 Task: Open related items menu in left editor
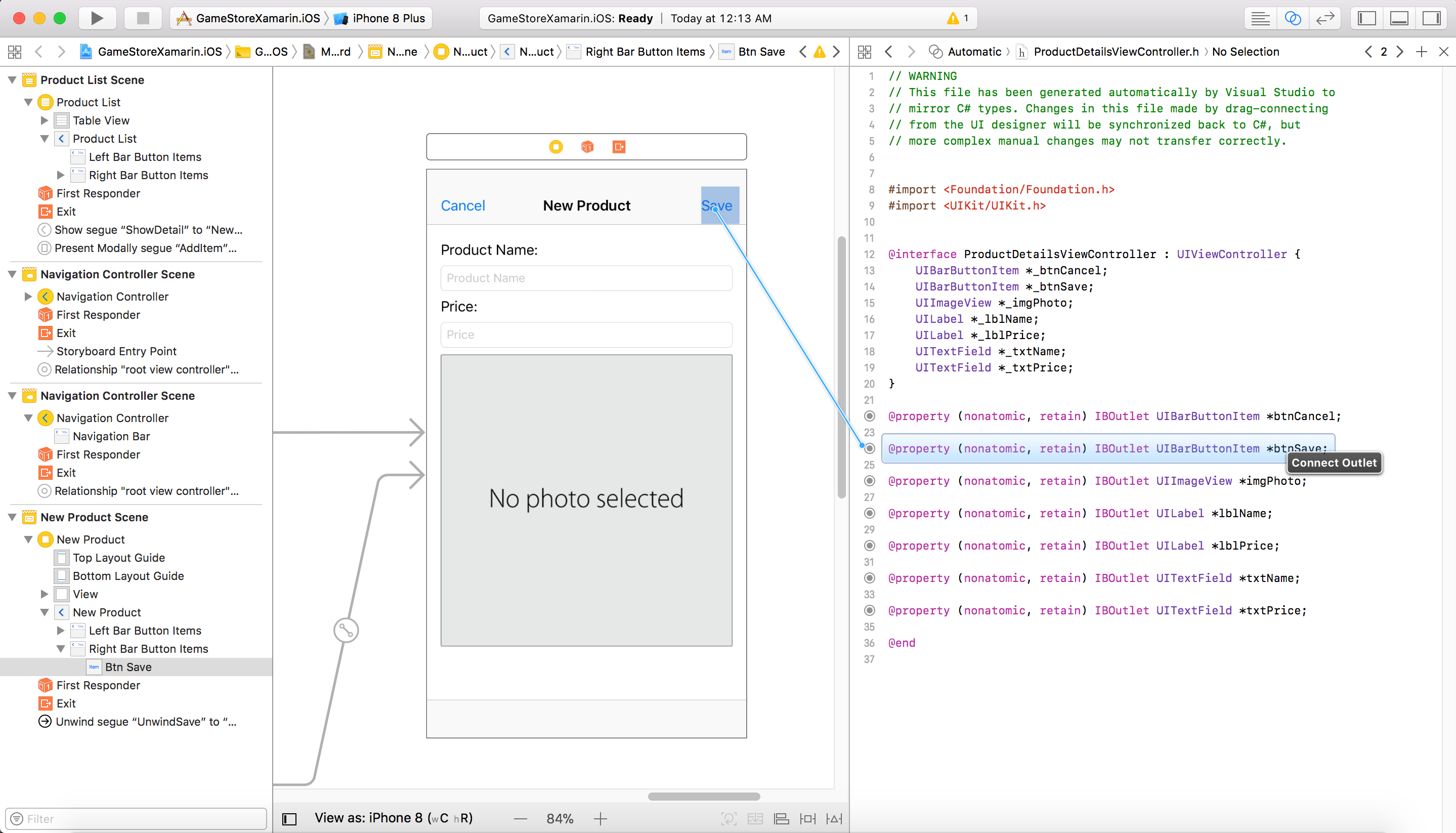click(15, 52)
